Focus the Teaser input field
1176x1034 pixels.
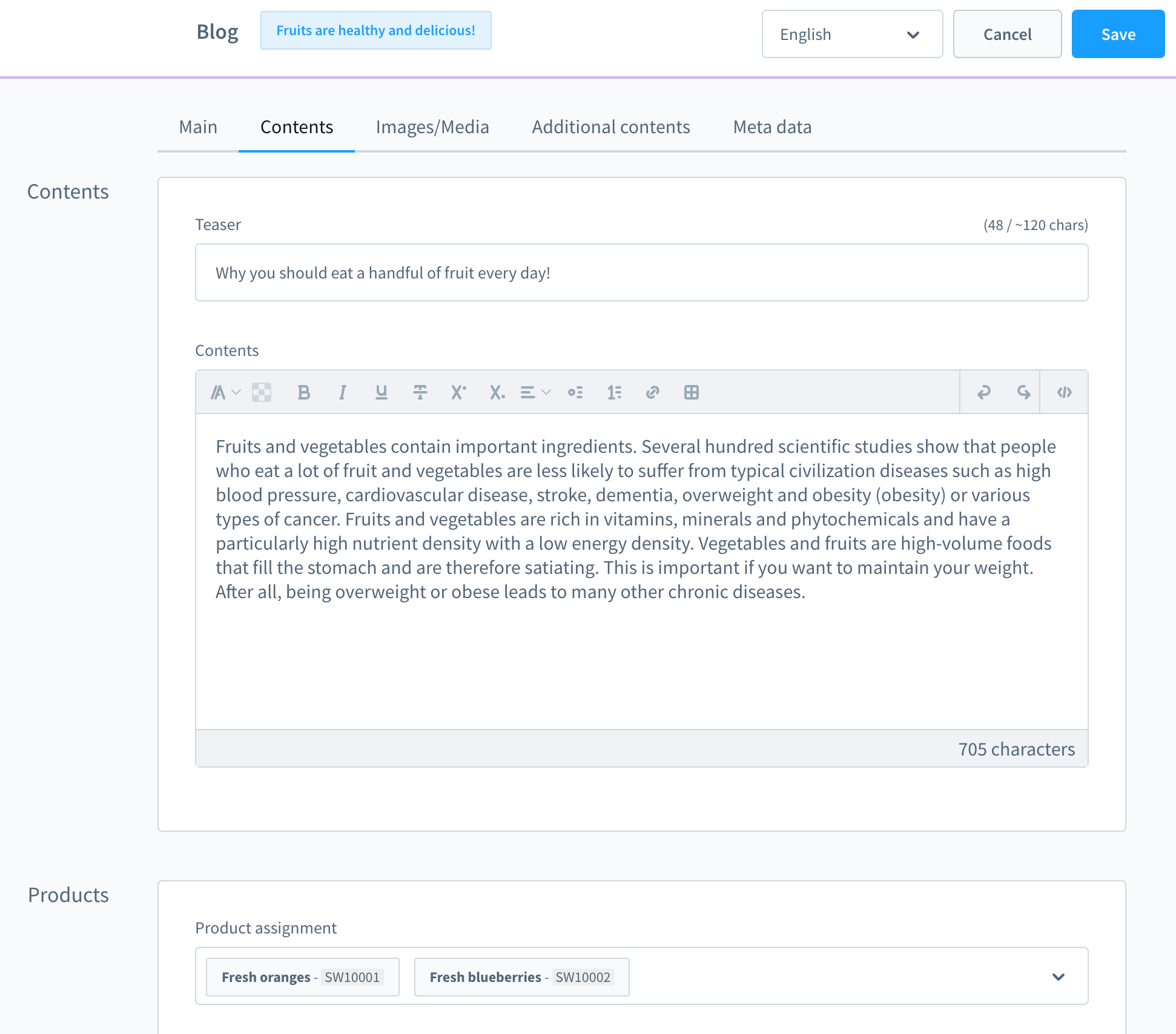coord(641,272)
